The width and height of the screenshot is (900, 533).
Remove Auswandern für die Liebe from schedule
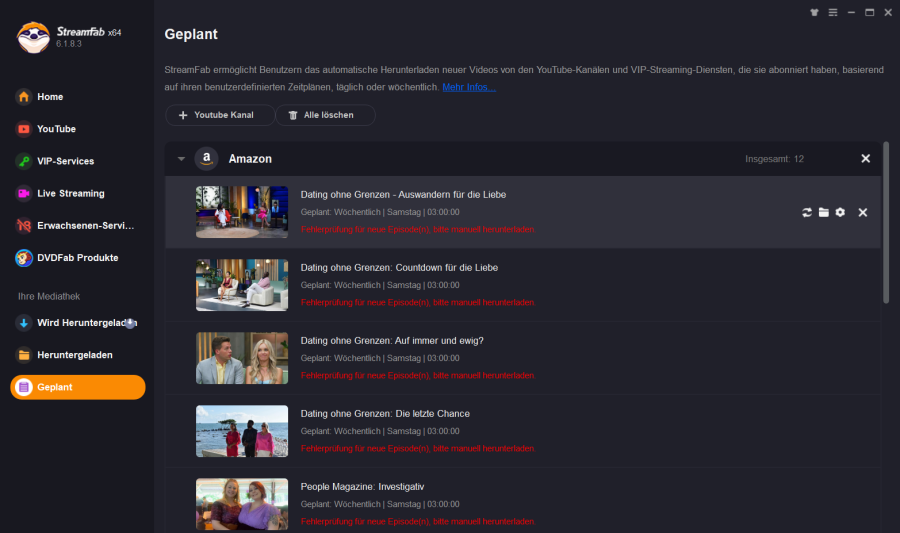pos(862,212)
